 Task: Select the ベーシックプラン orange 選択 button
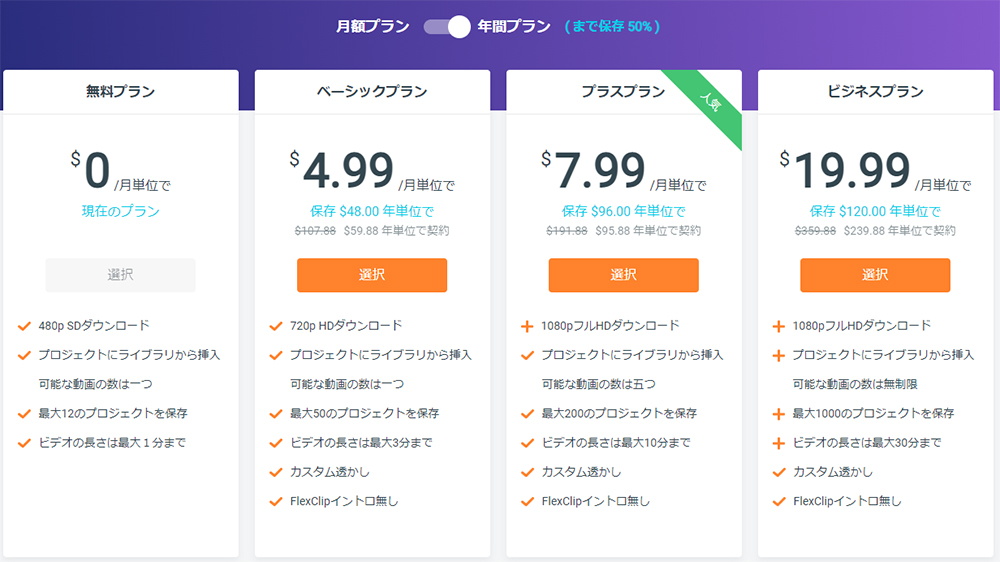(x=372, y=275)
